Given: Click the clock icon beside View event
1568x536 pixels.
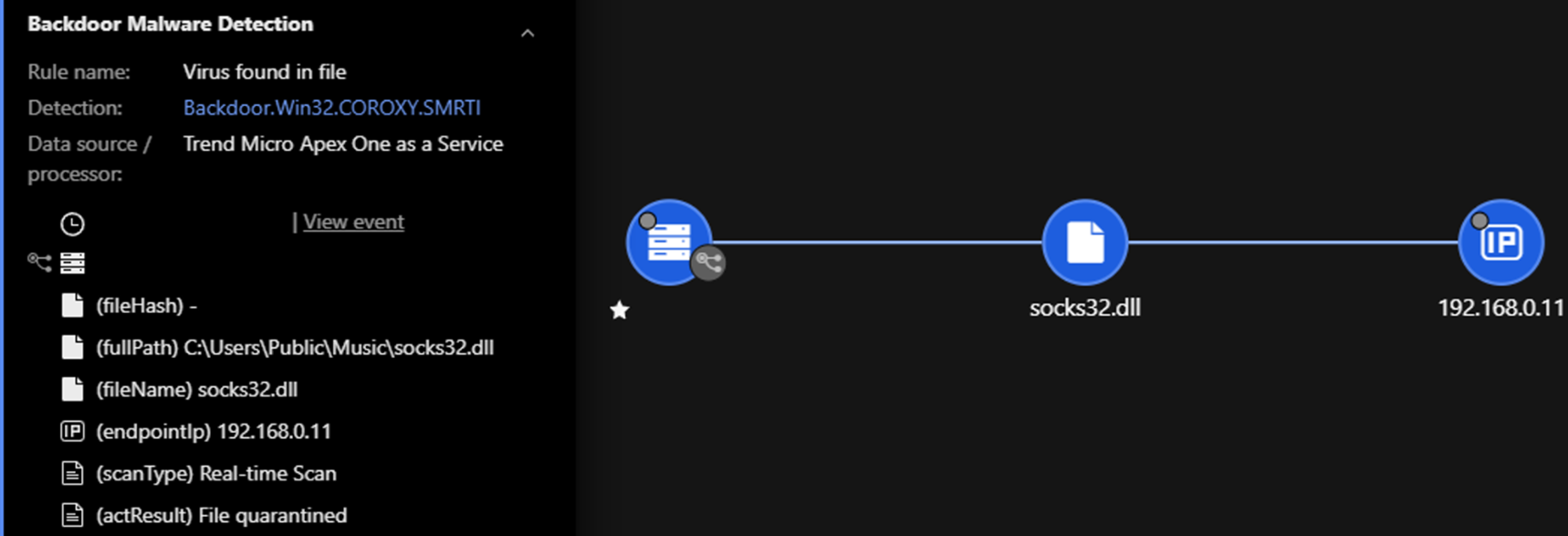Looking at the screenshot, I should (x=72, y=224).
